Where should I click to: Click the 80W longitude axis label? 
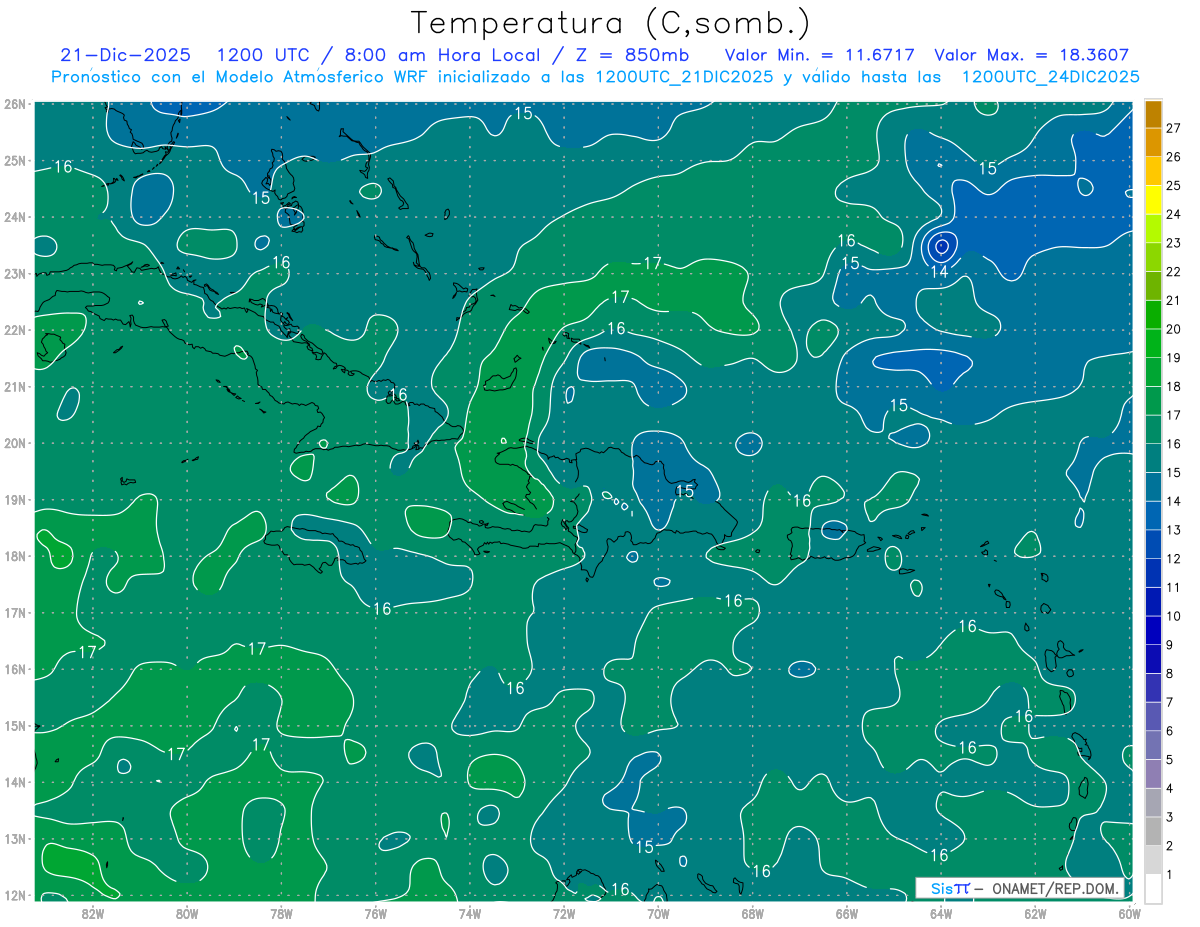187,913
